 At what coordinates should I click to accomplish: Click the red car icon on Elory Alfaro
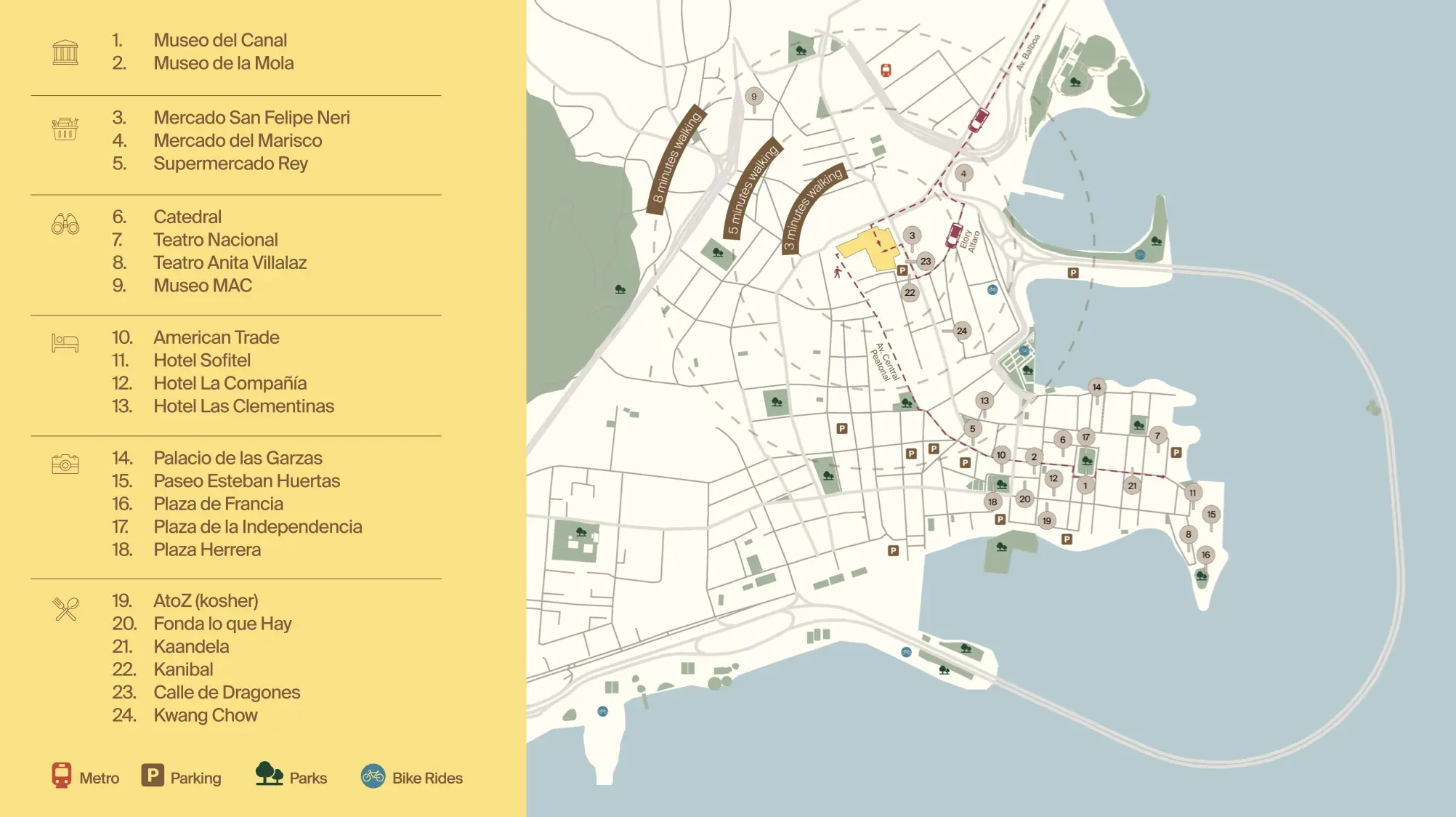[x=953, y=237]
